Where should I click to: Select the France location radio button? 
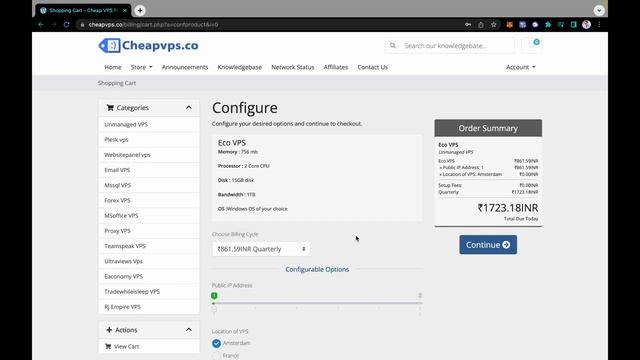216,356
